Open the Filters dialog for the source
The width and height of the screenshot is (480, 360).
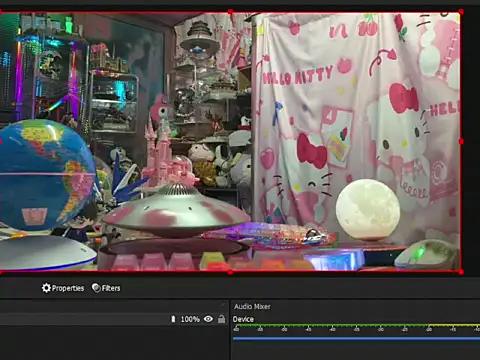coord(106,288)
